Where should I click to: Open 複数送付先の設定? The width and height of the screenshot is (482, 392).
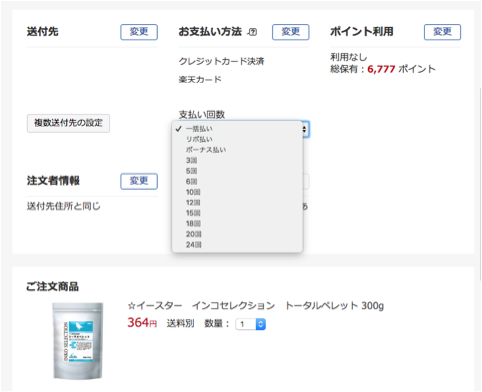(x=68, y=123)
